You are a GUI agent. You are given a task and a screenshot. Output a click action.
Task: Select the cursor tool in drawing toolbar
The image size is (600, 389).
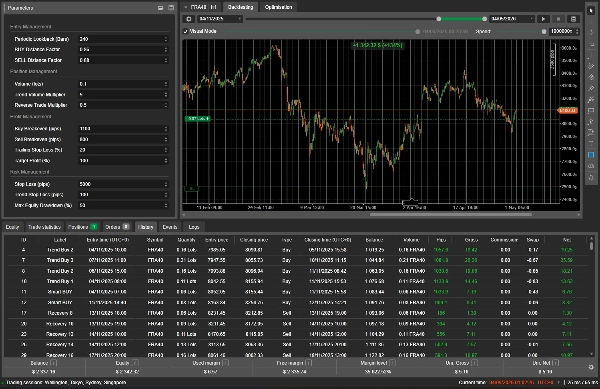coord(591,11)
